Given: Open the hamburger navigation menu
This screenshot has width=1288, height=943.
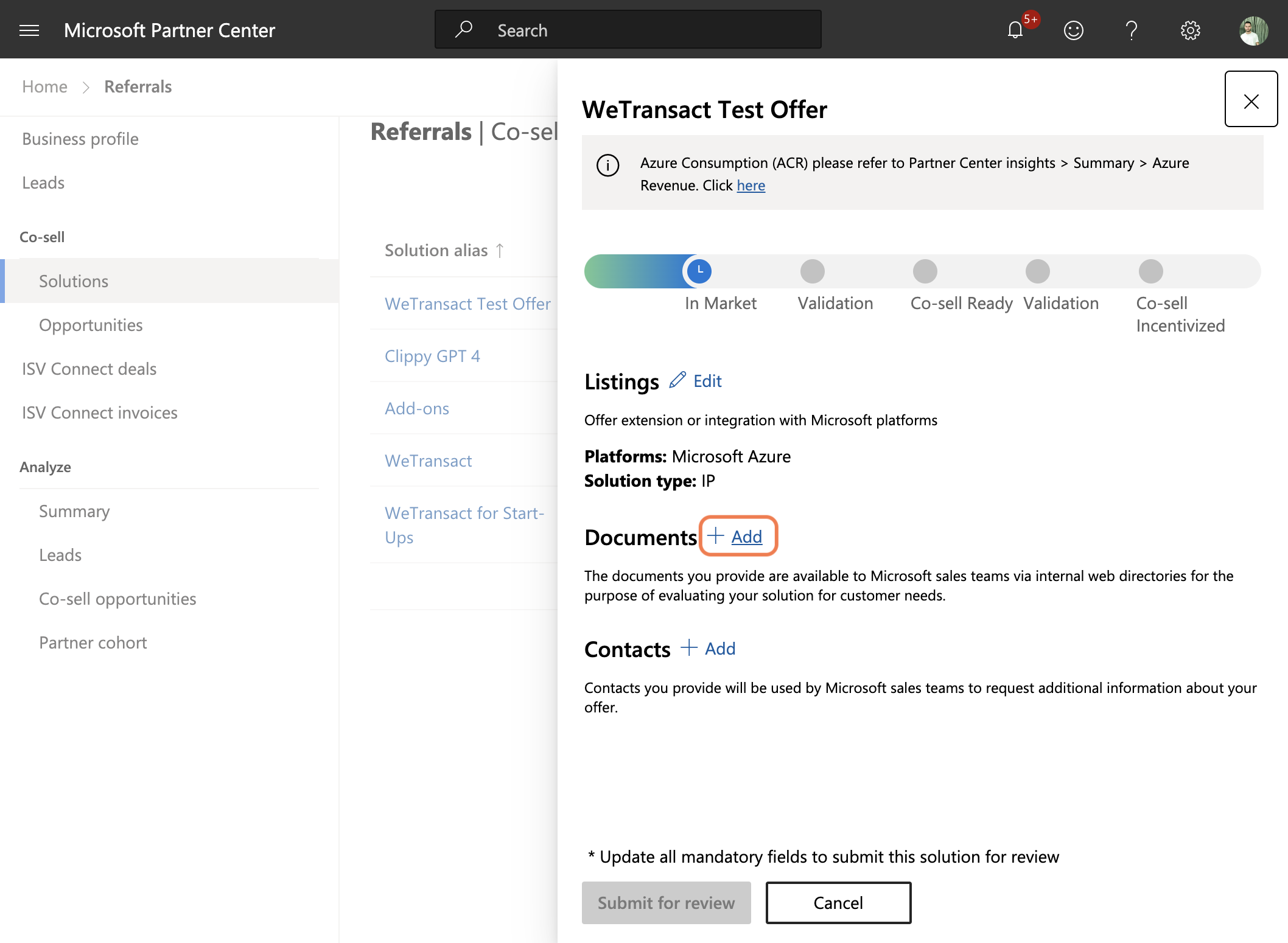Looking at the screenshot, I should click(x=29, y=30).
